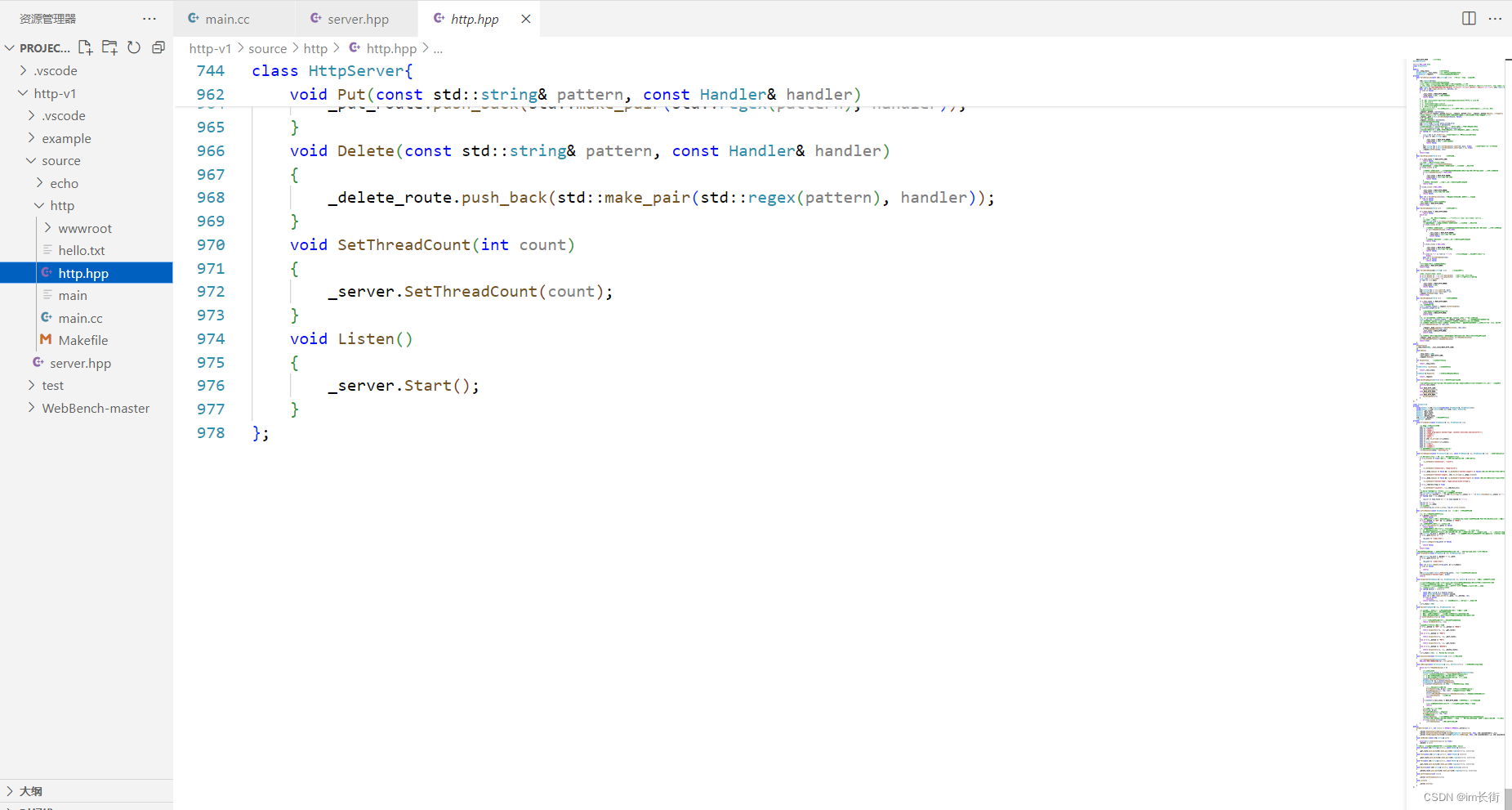Place cursor on Delete function name
Screen dimensions: 1512x810
[x=365, y=151]
